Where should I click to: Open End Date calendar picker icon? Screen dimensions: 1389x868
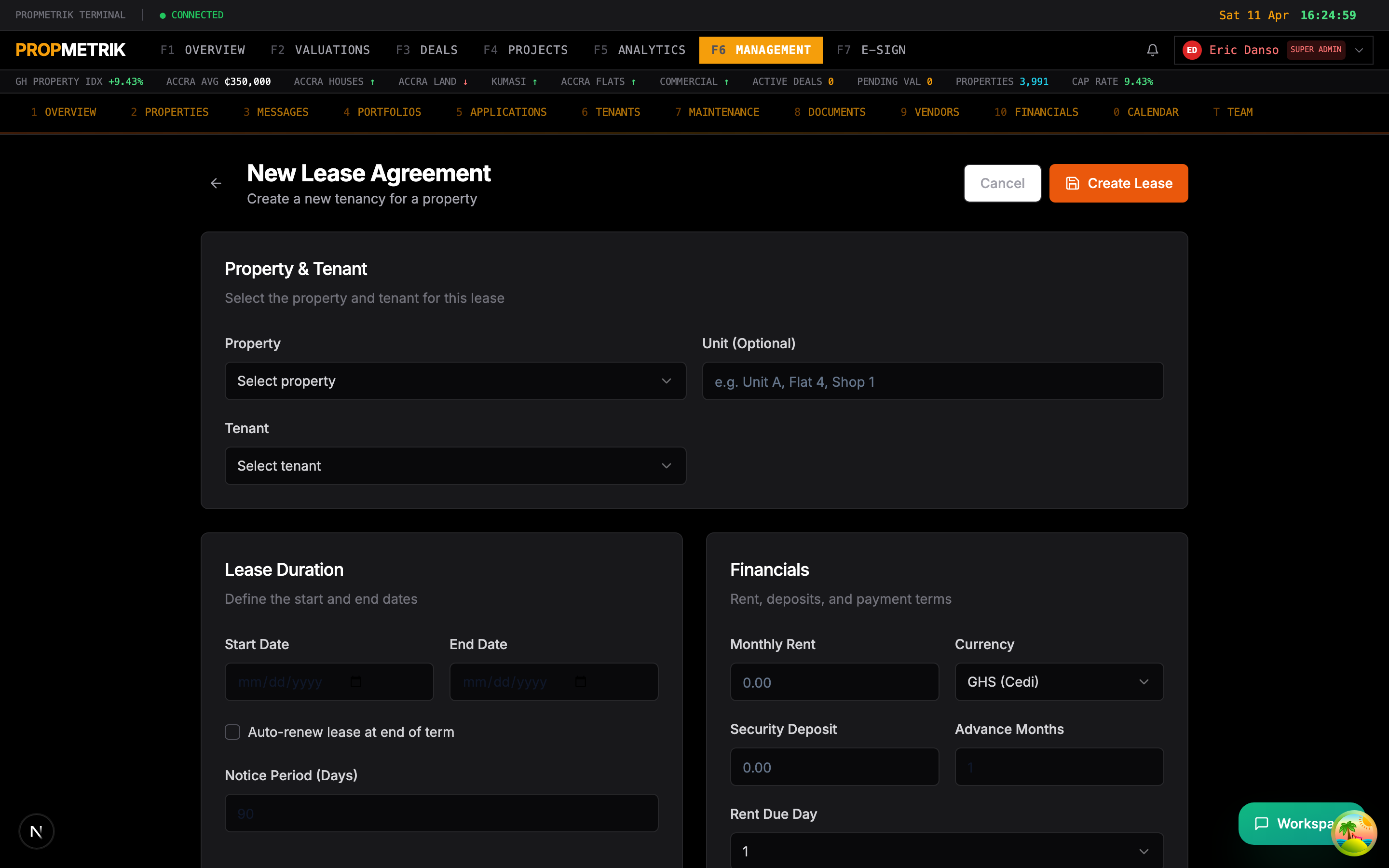(x=581, y=681)
